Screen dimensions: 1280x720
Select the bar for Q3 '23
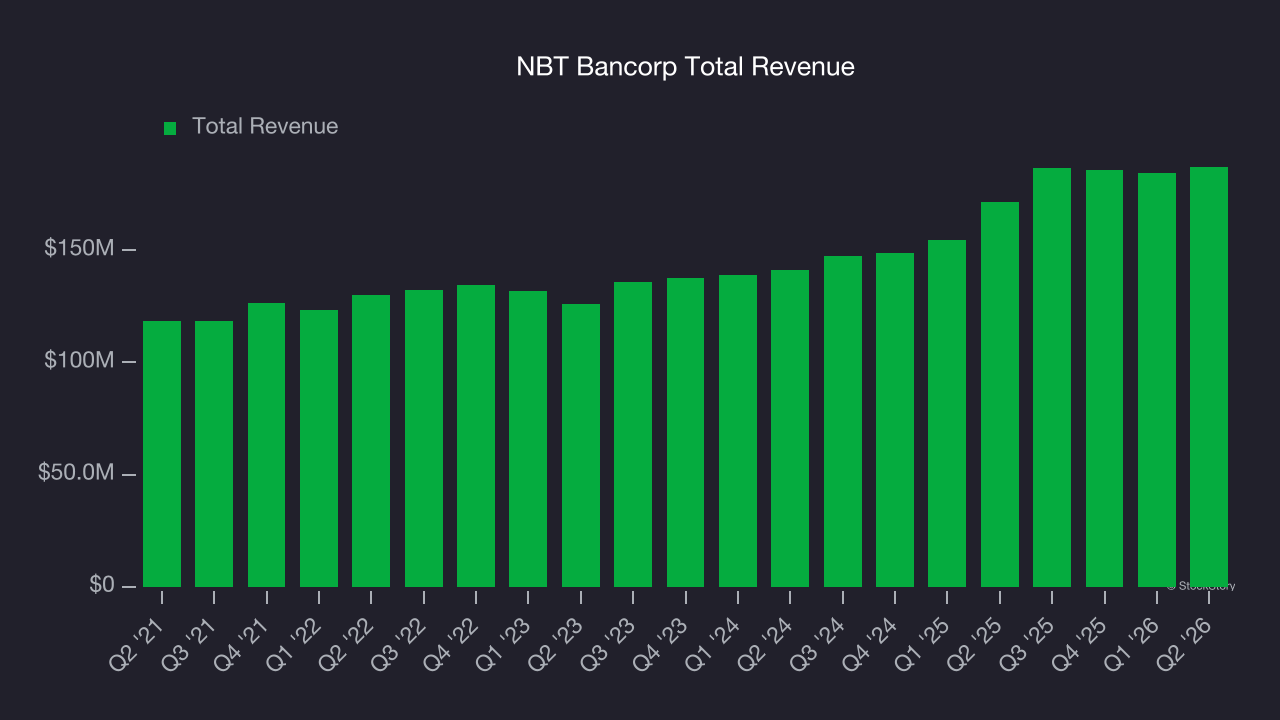tap(633, 434)
